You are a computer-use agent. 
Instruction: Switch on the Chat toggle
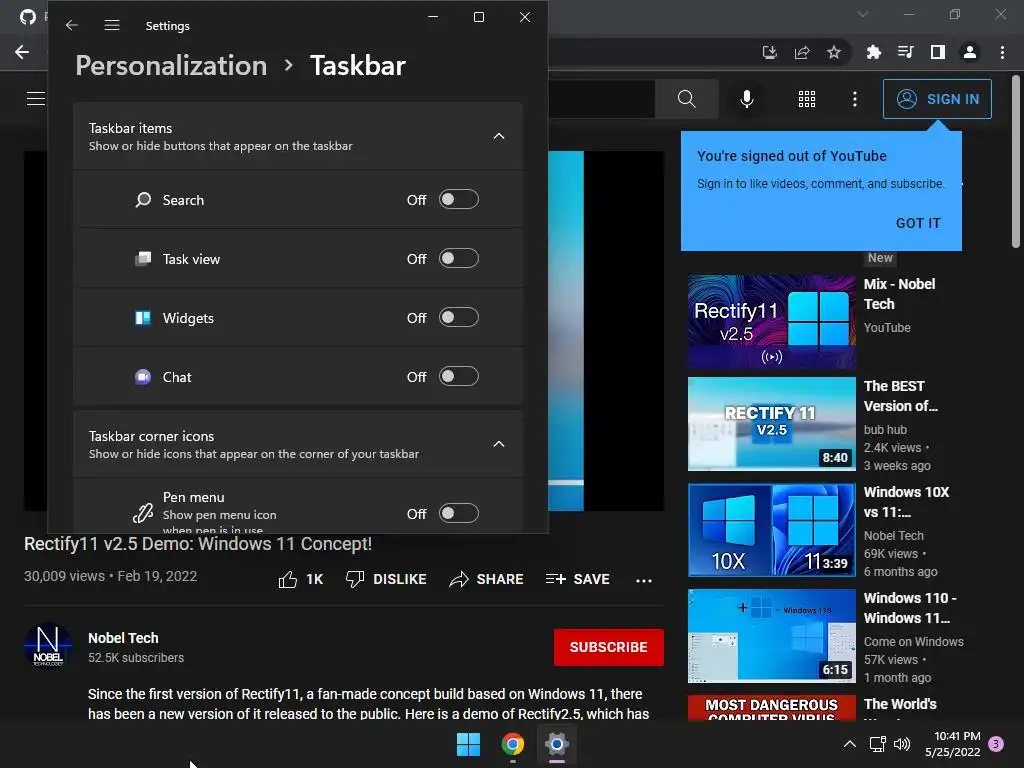(458, 376)
